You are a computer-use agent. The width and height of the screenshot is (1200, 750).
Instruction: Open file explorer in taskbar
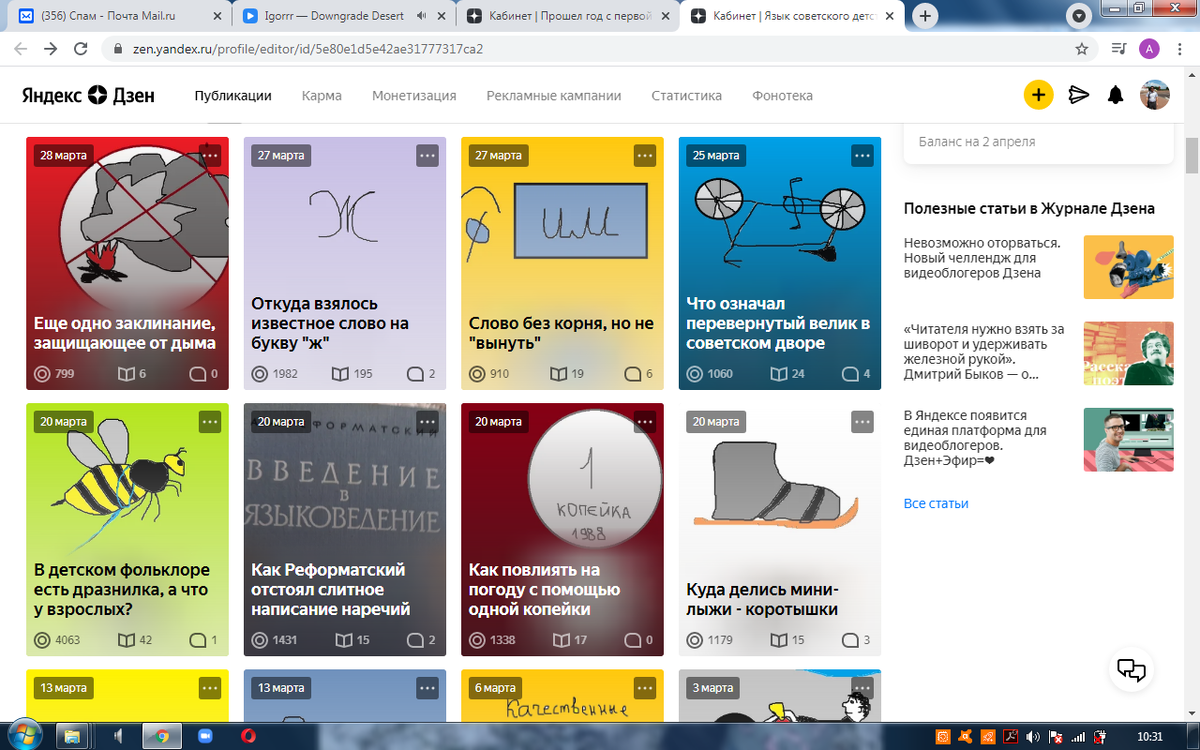(72, 736)
